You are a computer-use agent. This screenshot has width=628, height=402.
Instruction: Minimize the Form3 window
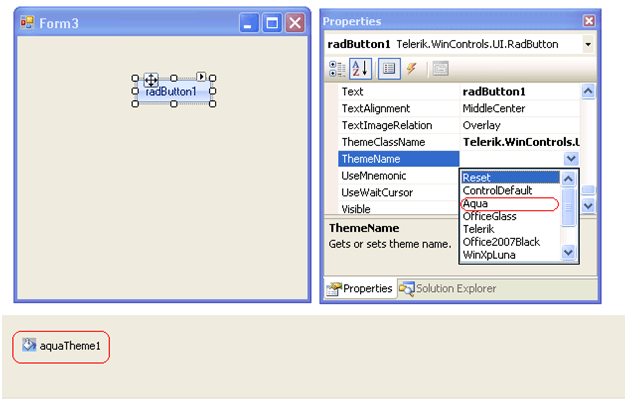249,22
